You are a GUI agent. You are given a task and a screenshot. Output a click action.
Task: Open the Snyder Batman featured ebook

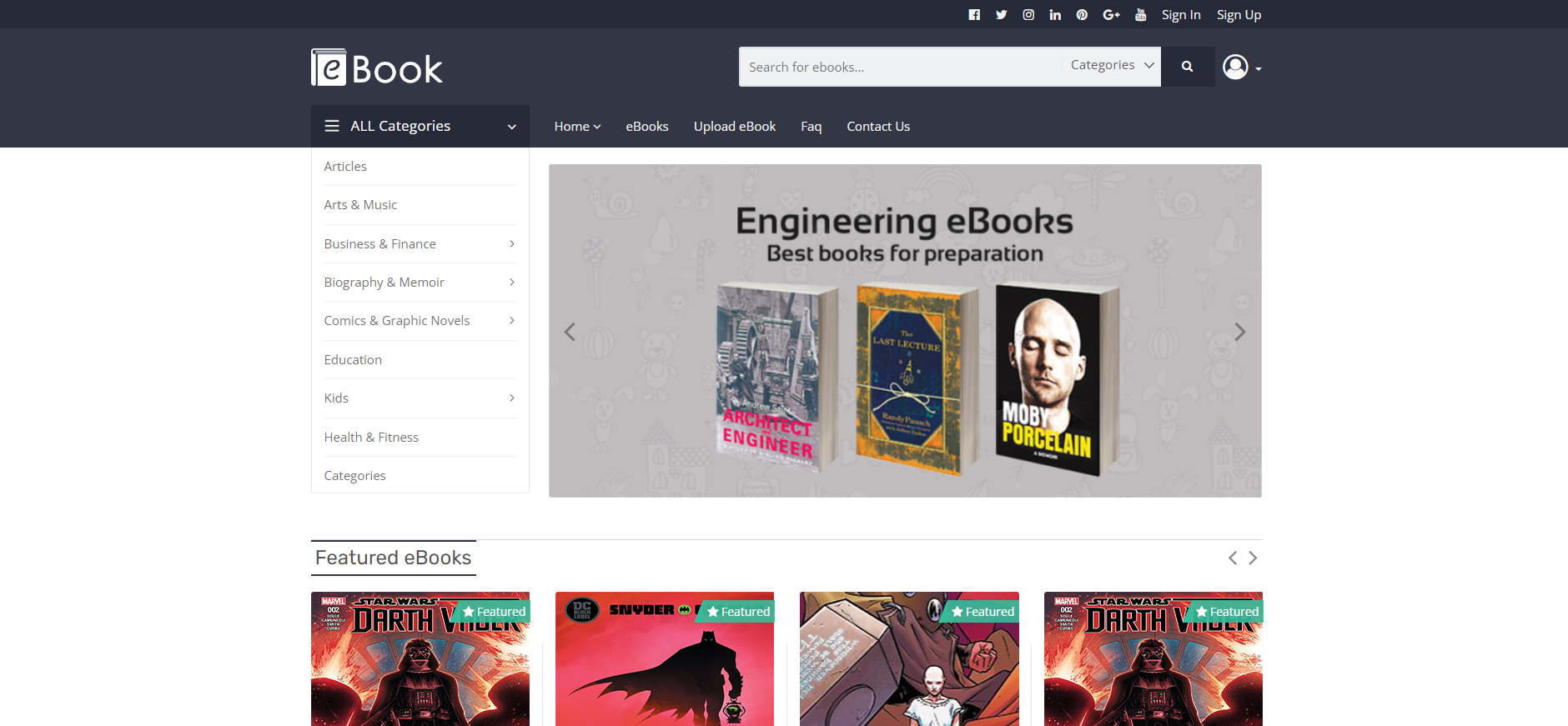click(665, 659)
